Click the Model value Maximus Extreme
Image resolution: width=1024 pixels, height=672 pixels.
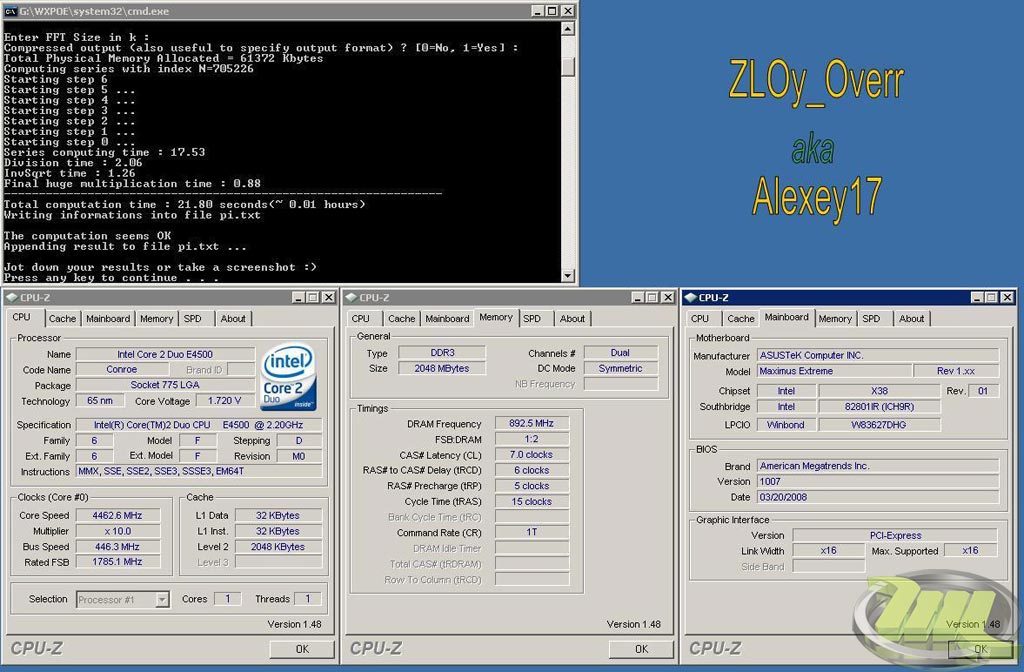coord(834,371)
